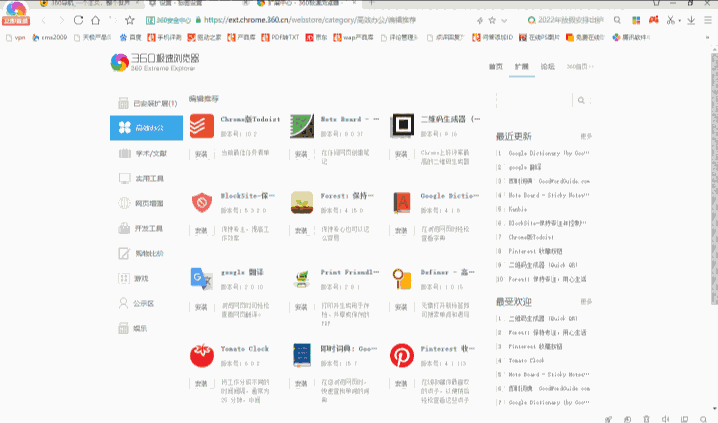Open the colorful grid apps icon in toolbar

tap(636, 20)
